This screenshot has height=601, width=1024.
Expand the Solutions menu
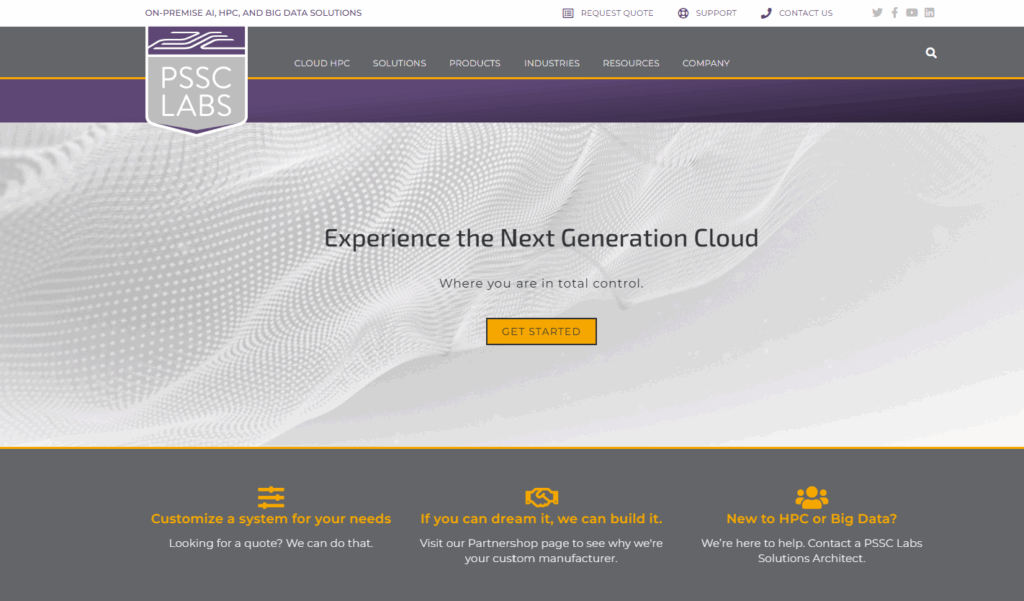399,63
